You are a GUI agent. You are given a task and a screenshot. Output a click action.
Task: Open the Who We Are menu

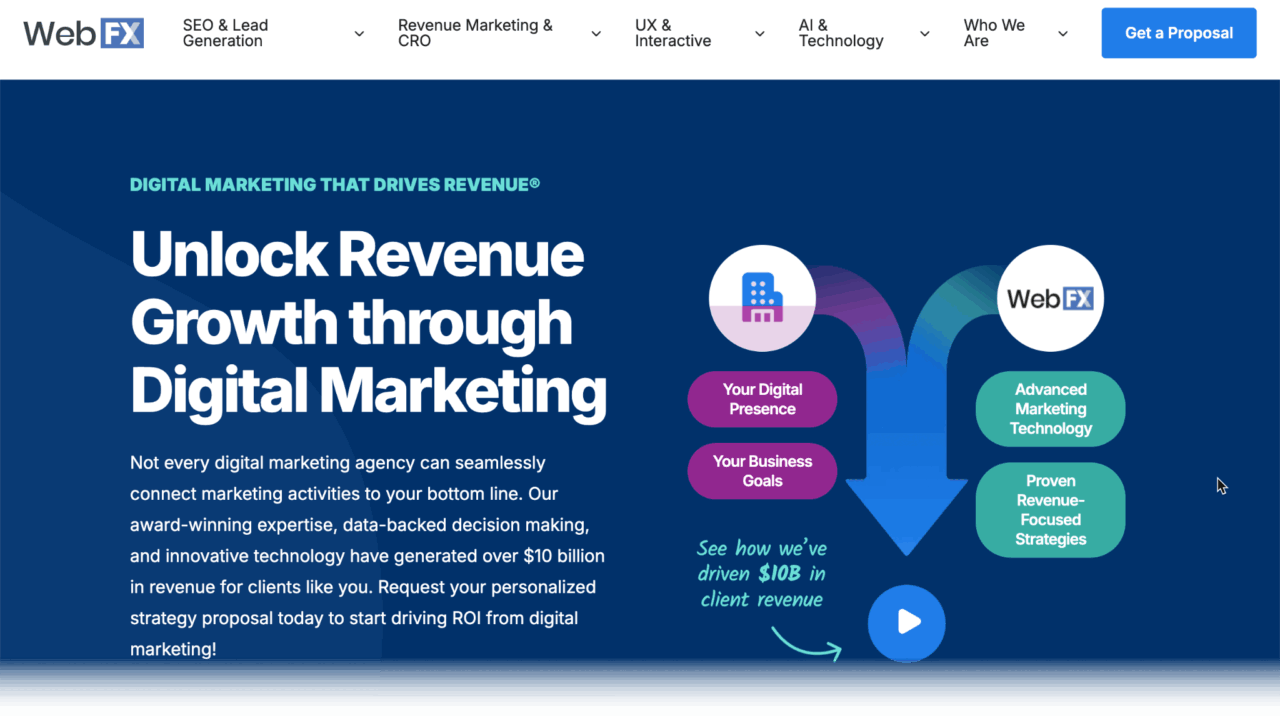click(993, 33)
